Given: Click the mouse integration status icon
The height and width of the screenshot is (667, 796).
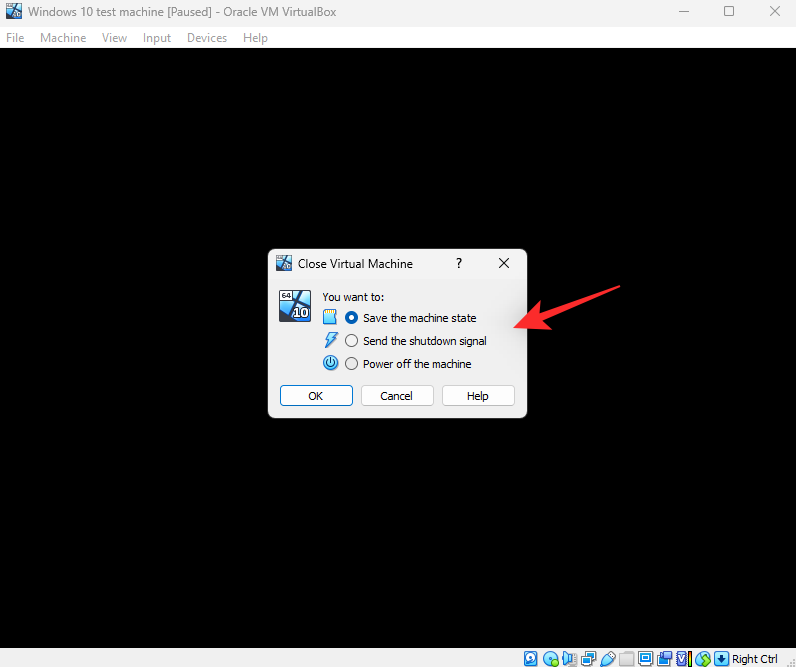Looking at the screenshot, I should 703,658.
